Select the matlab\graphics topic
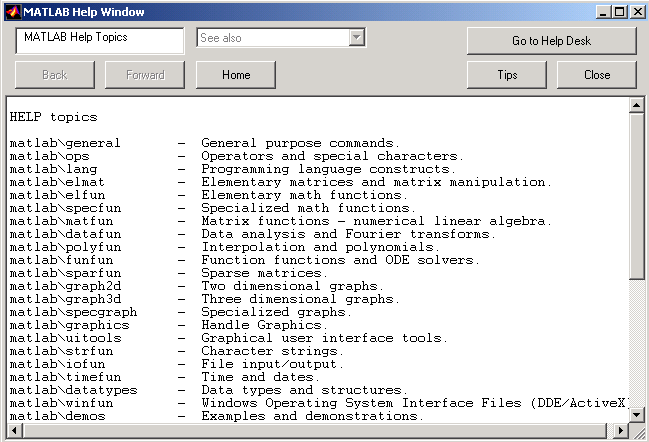This screenshot has width=649, height=442. click(x=70, y=325)
